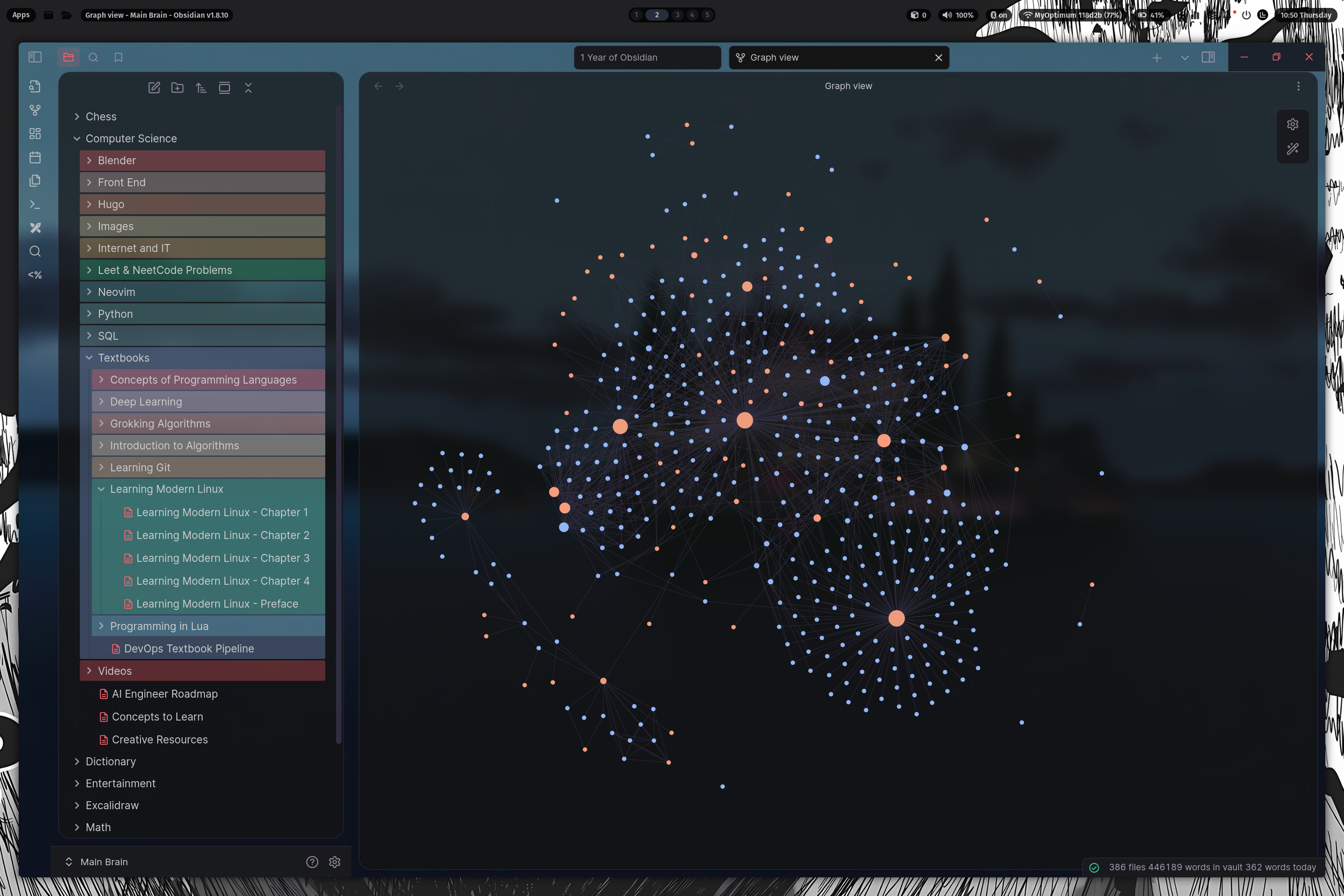Click the magnifier icon in the left ribbon
This screenshot has height=896, width=1344.
(35, 252)
